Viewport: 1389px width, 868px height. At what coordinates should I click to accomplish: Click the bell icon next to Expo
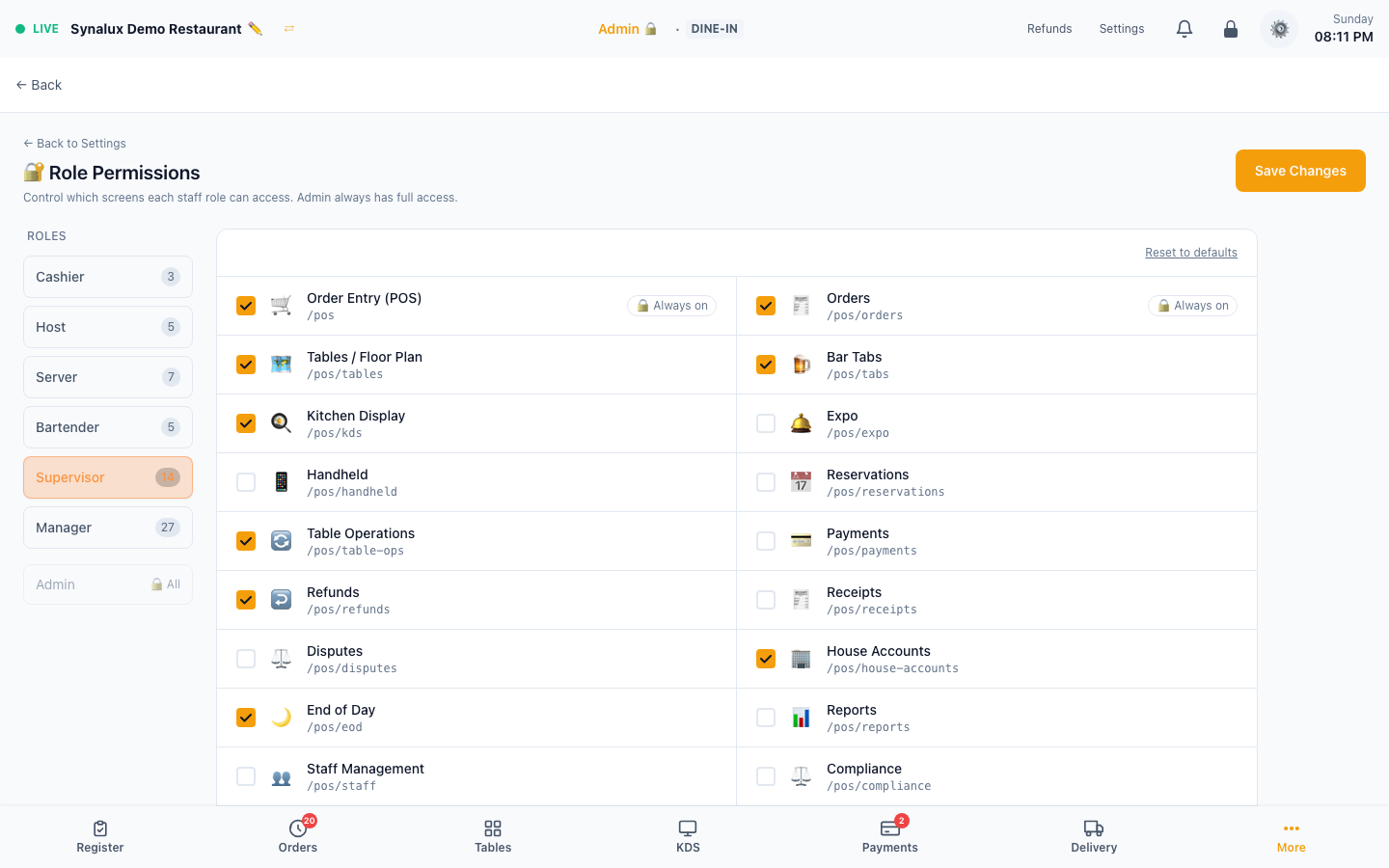click(x=801, y=423)
